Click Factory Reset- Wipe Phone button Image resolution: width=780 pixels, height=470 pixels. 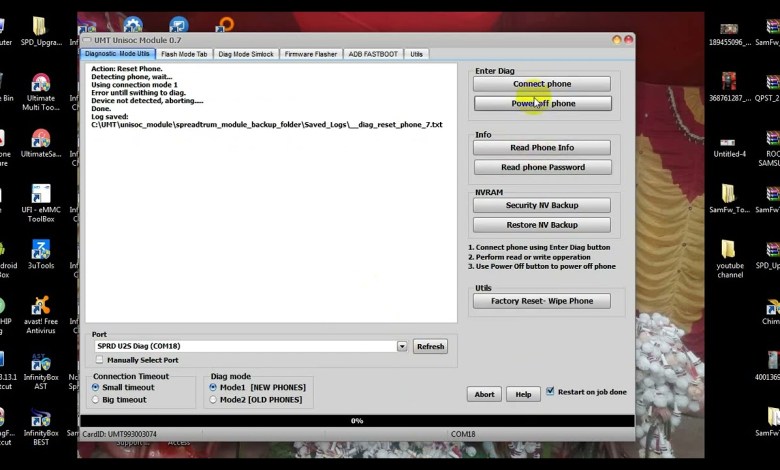(542, 301)
